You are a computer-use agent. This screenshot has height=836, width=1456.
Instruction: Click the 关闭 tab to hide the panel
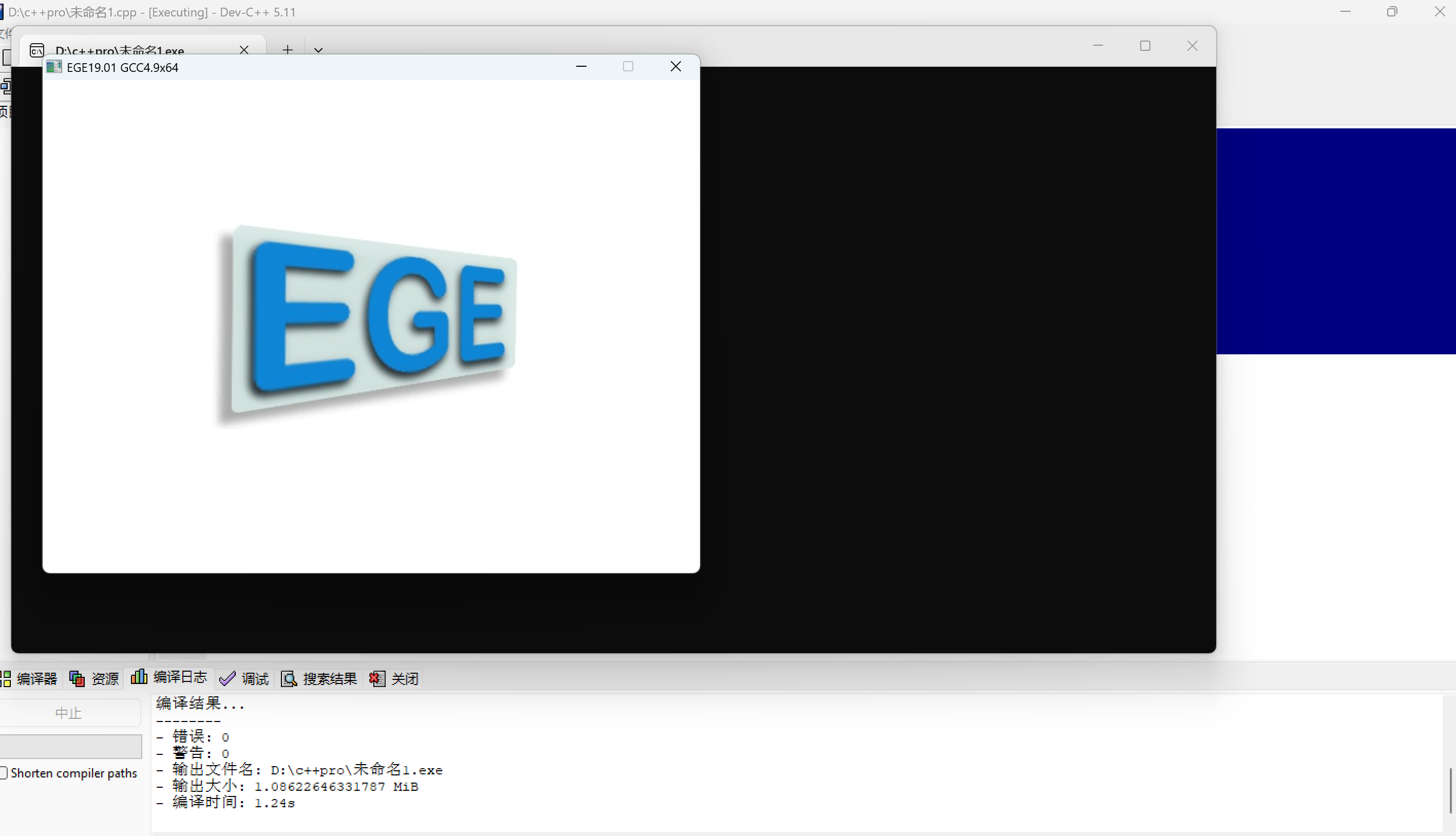tap(394, 679)
